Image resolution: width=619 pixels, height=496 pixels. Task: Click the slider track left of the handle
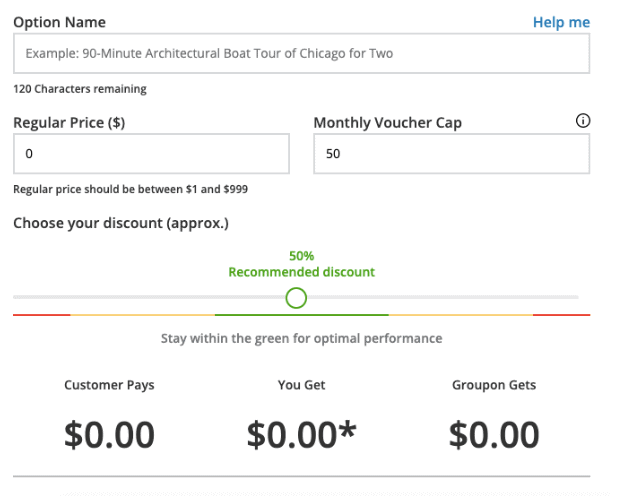tap(149, 297)
